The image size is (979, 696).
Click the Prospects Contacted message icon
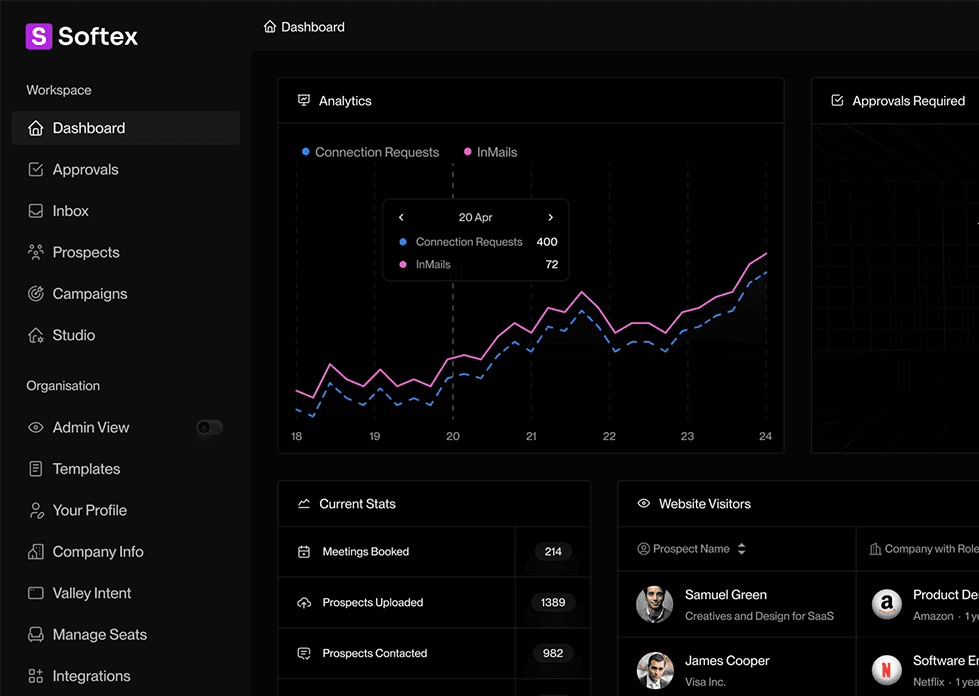coord(304,654)
